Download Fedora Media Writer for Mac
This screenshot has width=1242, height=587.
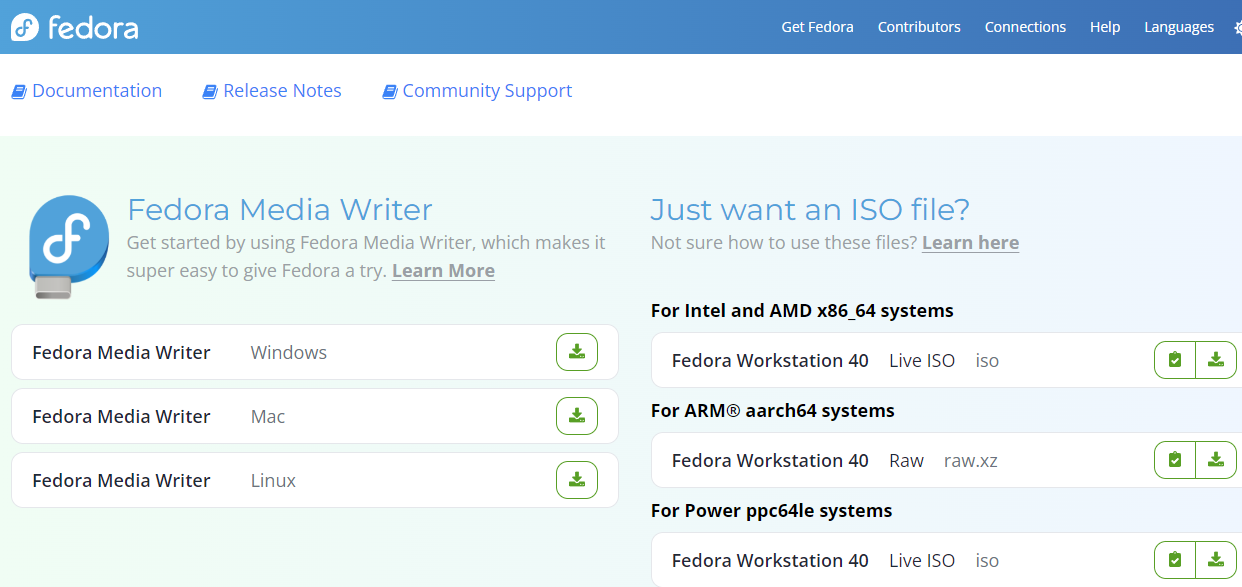tap(576, 415)
